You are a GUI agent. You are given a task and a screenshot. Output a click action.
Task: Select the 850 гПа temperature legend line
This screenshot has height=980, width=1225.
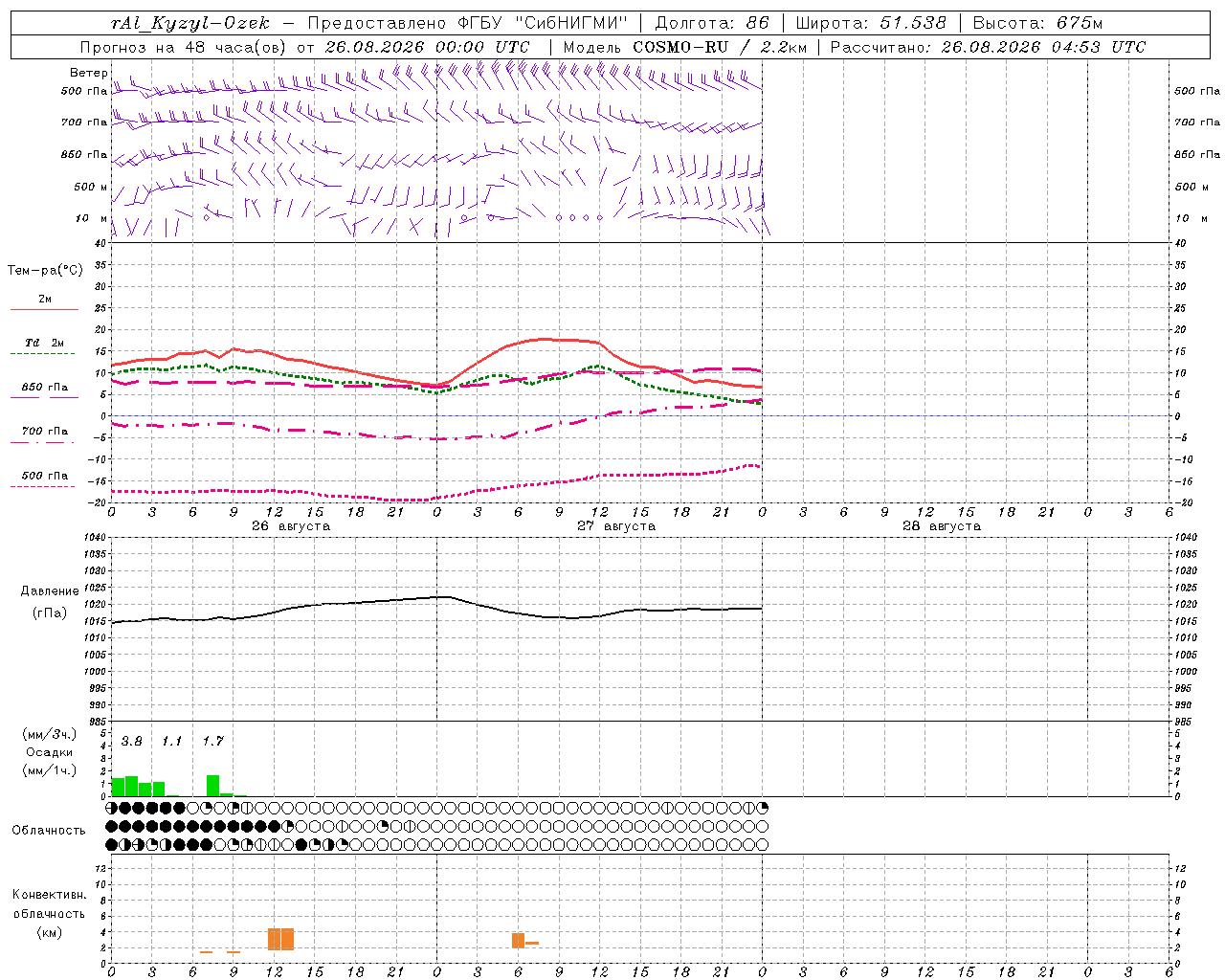click(42, 398)
